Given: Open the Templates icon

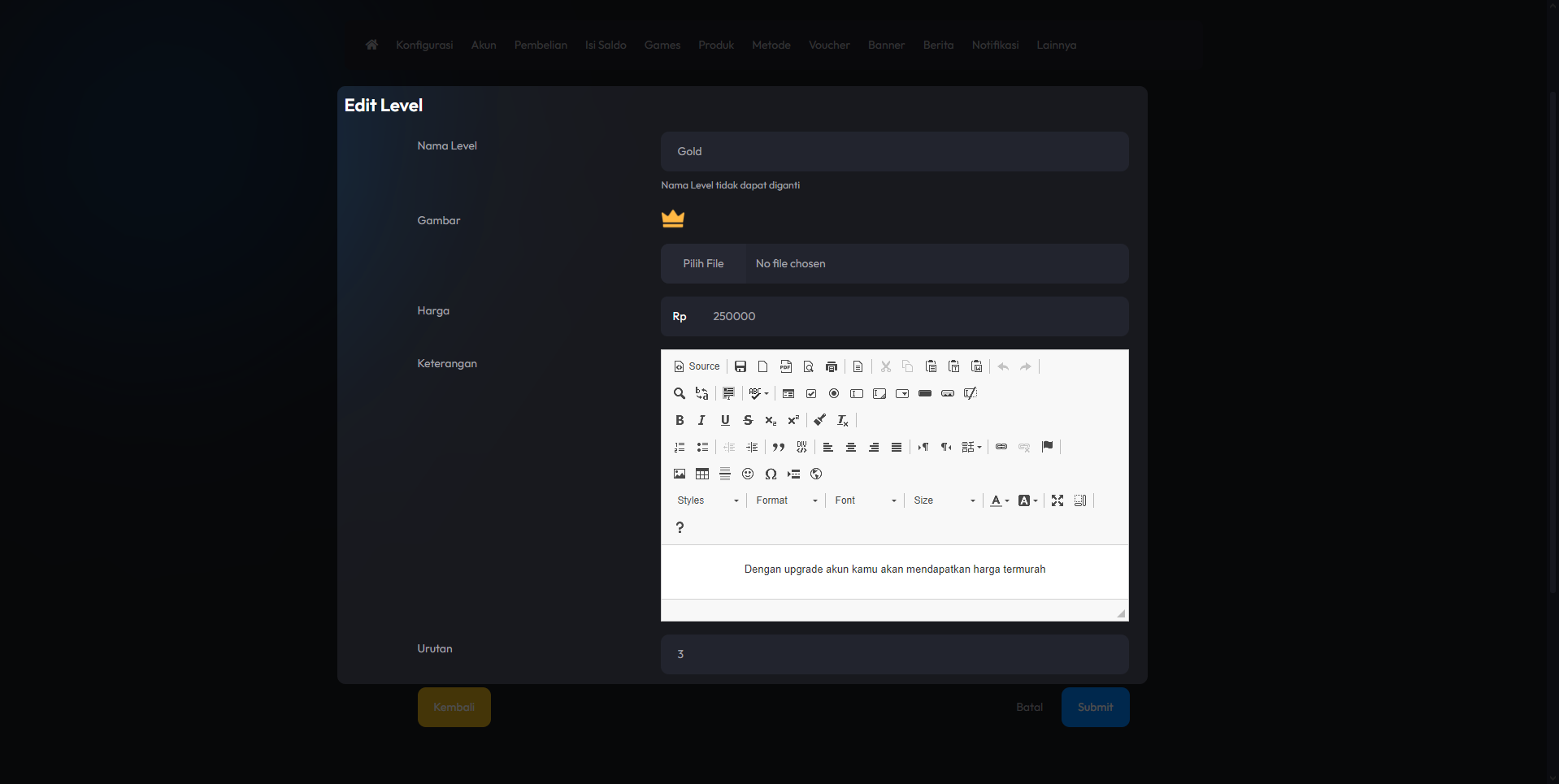Looking at the screenshot, I should pos(858,366).
